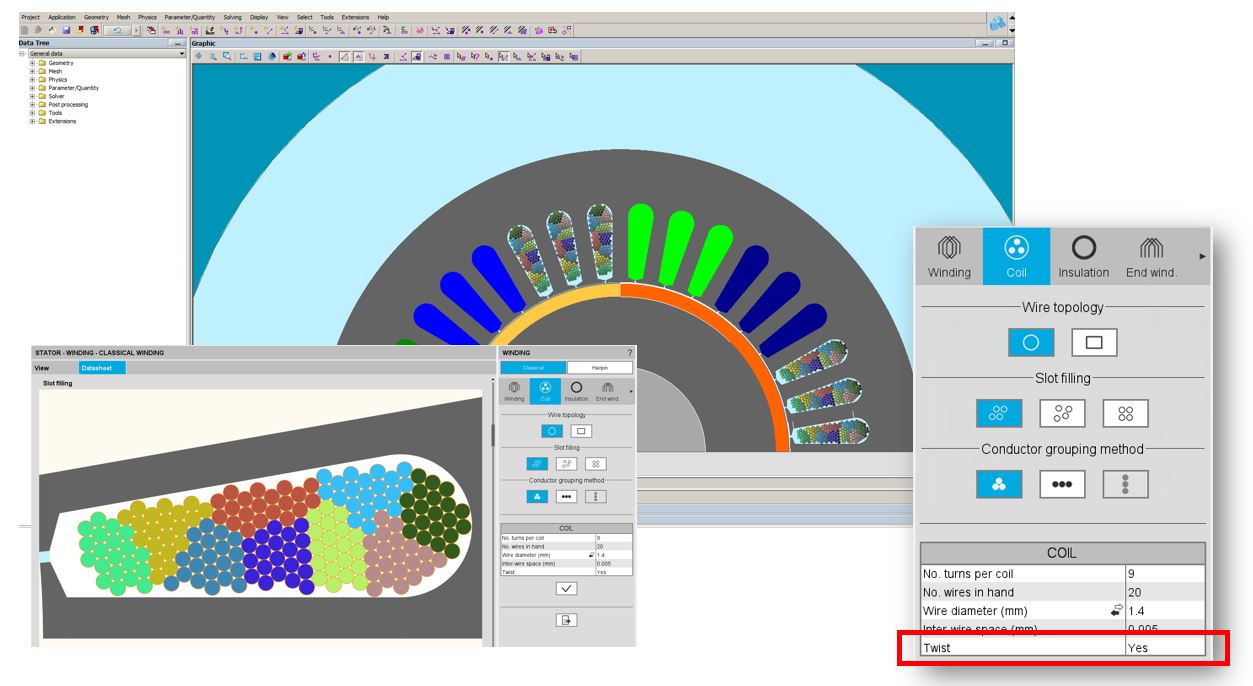Choose the horizontal three-dot conductor grouping in enlarged callout

[x=1061, y=484]
